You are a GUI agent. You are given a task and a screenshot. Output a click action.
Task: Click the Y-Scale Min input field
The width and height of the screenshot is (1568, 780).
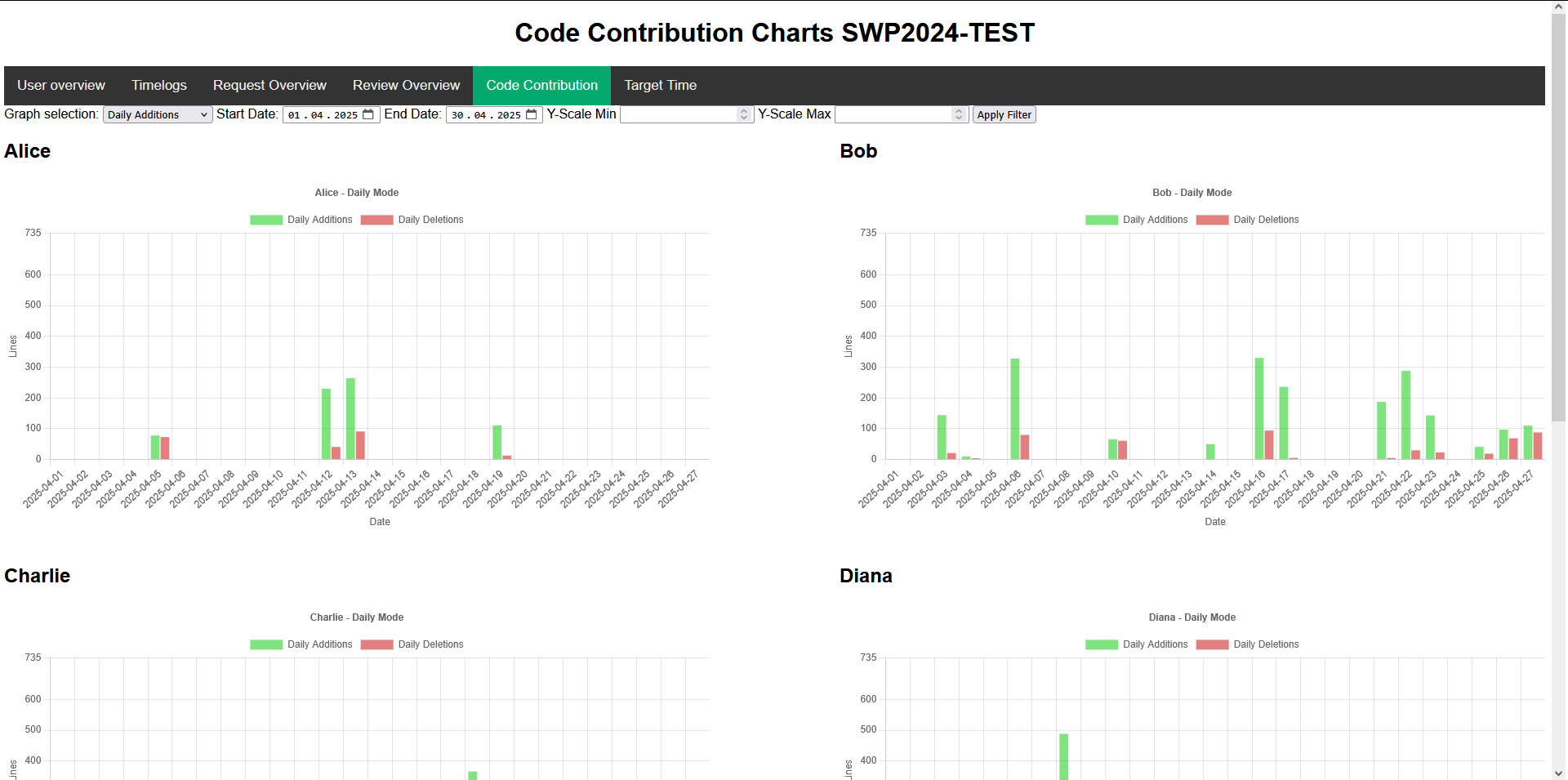[x=678, y=114]
